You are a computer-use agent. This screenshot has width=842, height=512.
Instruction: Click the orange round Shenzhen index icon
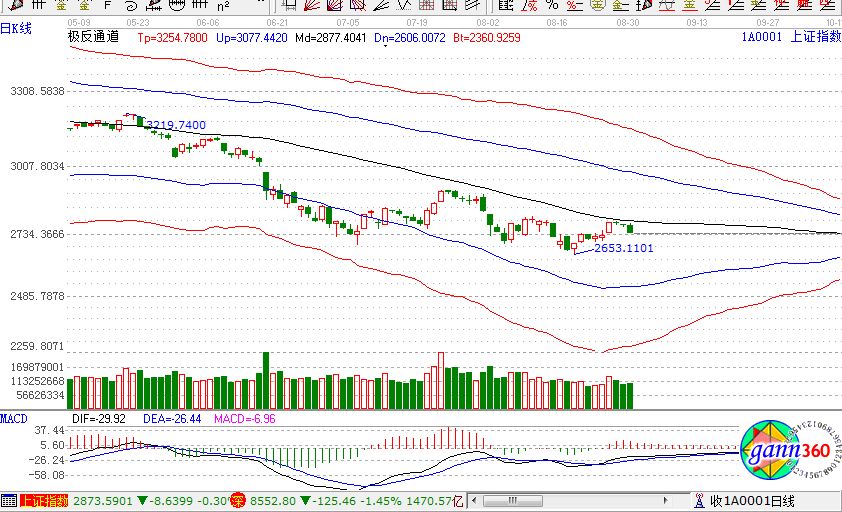click(x=237, y=500)
